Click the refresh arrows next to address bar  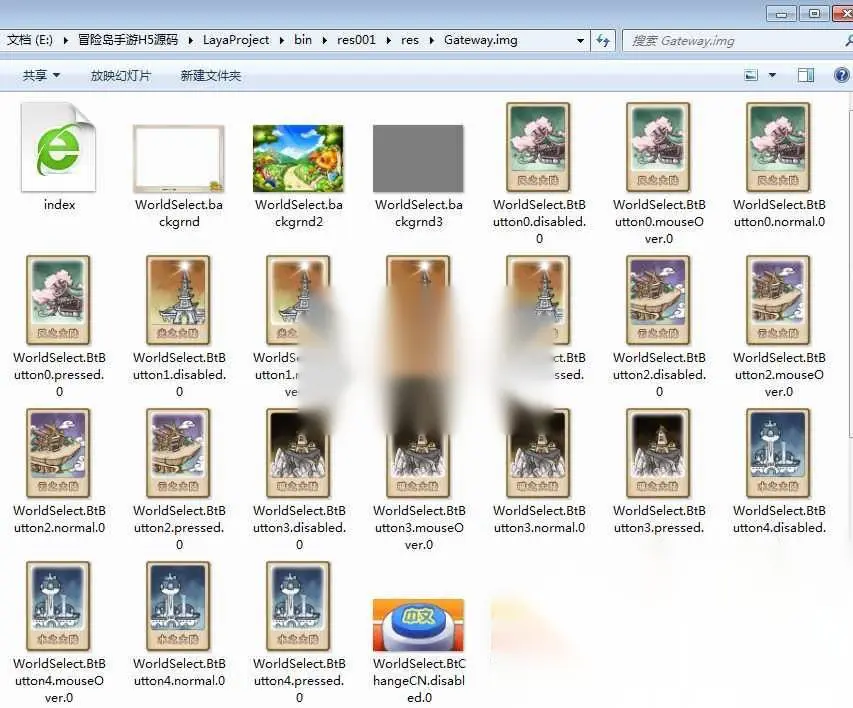[x=603, y=40]
